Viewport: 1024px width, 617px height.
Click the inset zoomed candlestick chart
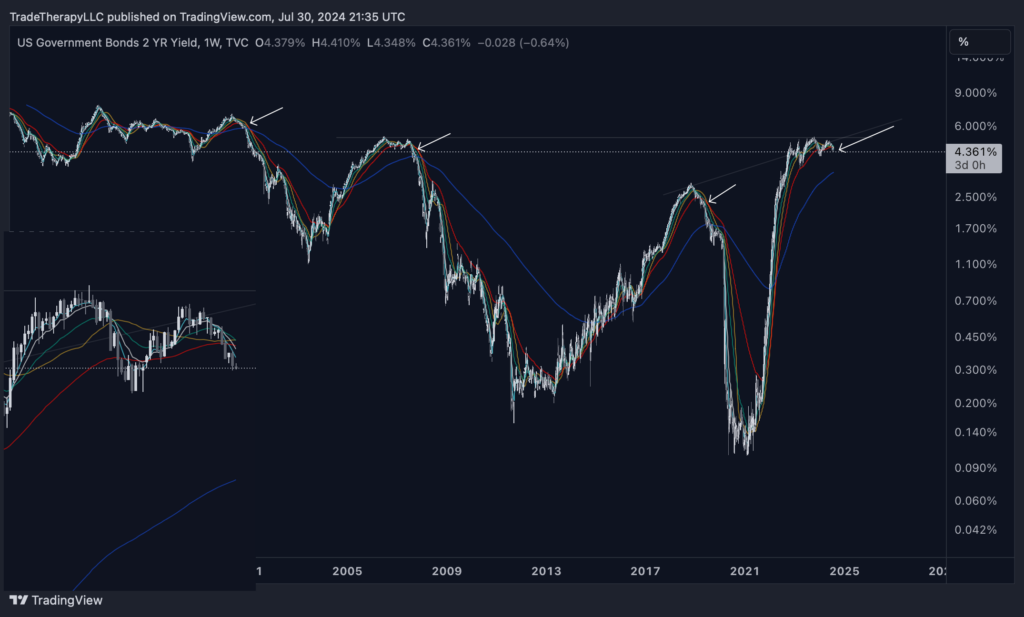129,400
